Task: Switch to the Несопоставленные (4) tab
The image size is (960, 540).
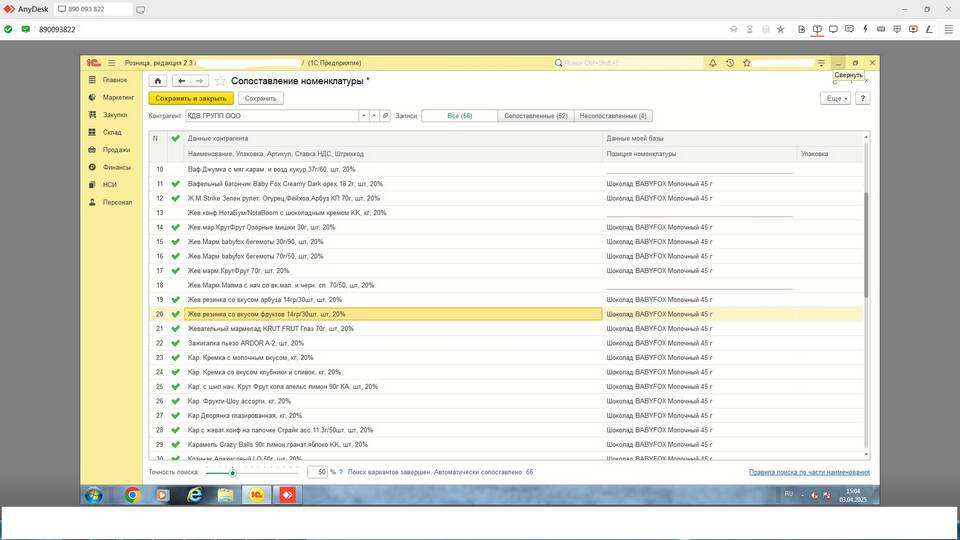Action: coord(613,116)
